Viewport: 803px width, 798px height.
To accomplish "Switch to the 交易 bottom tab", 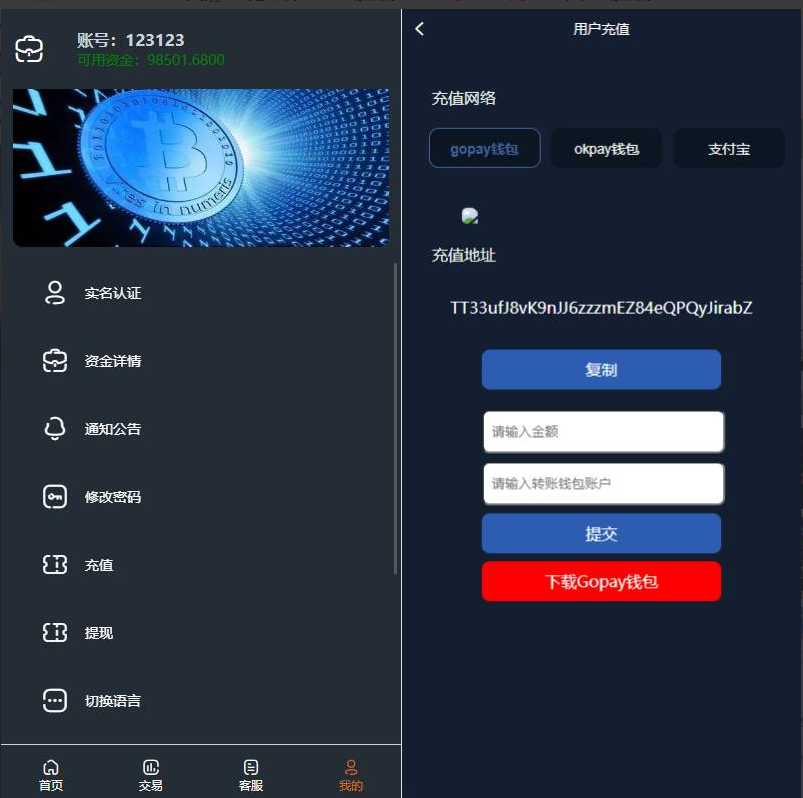I will click(x=151, y=775).
